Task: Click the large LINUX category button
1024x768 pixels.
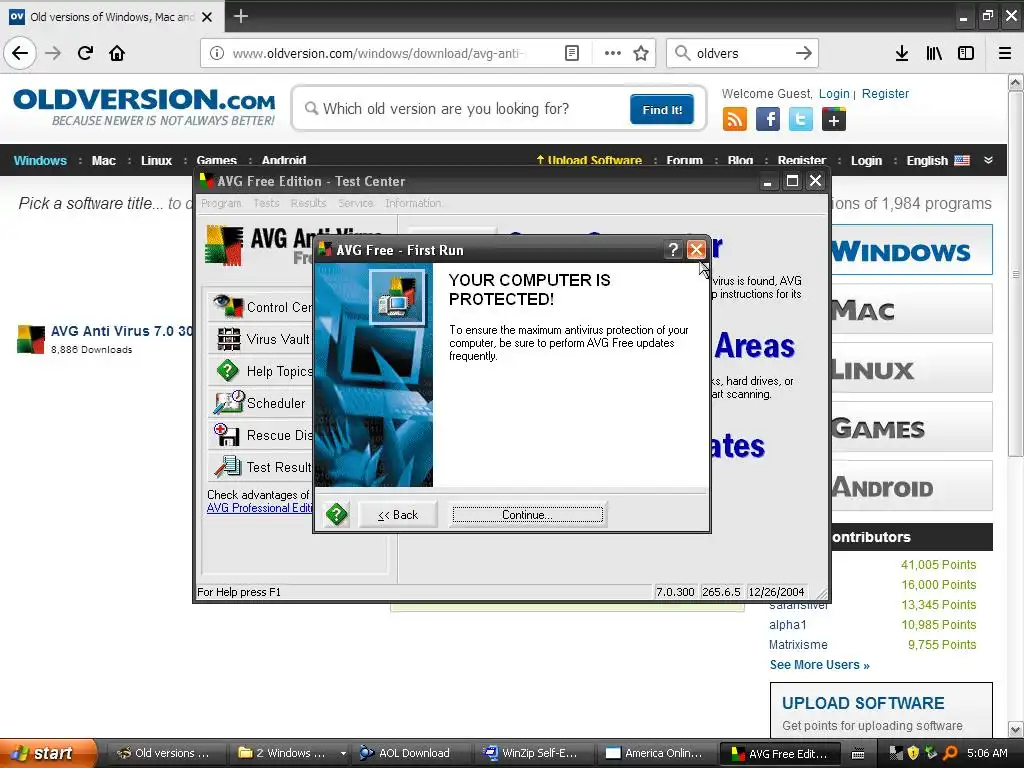Action: click(x=912, y=368)
